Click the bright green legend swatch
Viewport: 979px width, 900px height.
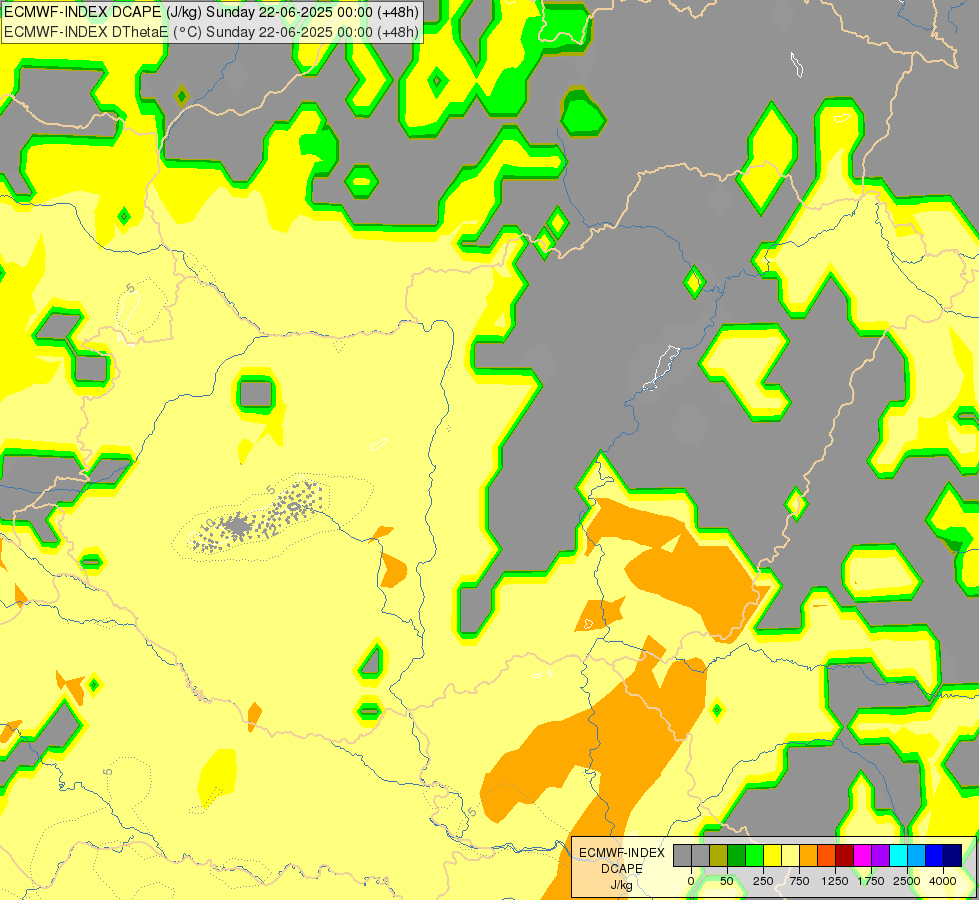754,855
